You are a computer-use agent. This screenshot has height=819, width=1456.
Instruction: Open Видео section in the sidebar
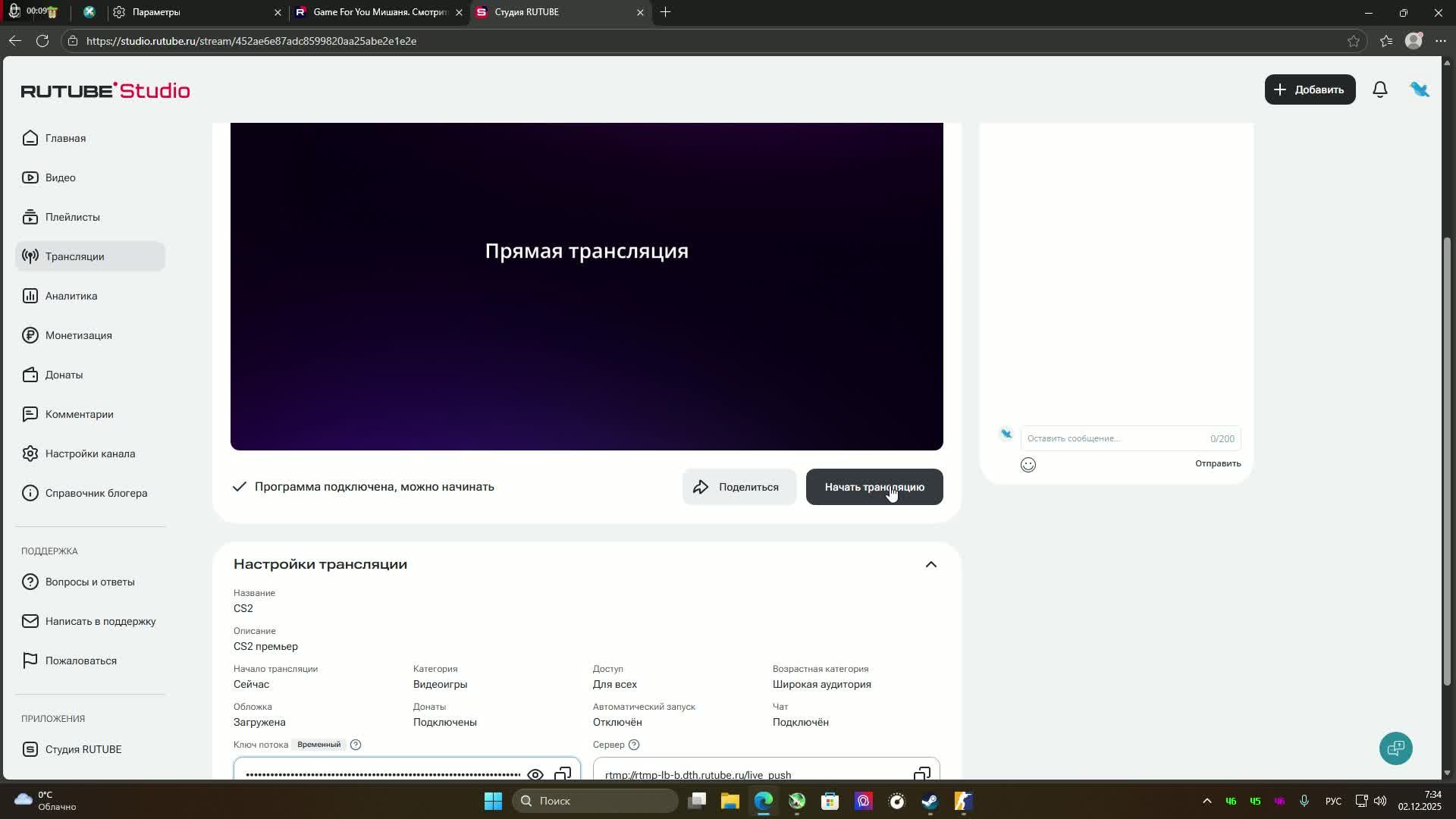(x=59, y=177)
